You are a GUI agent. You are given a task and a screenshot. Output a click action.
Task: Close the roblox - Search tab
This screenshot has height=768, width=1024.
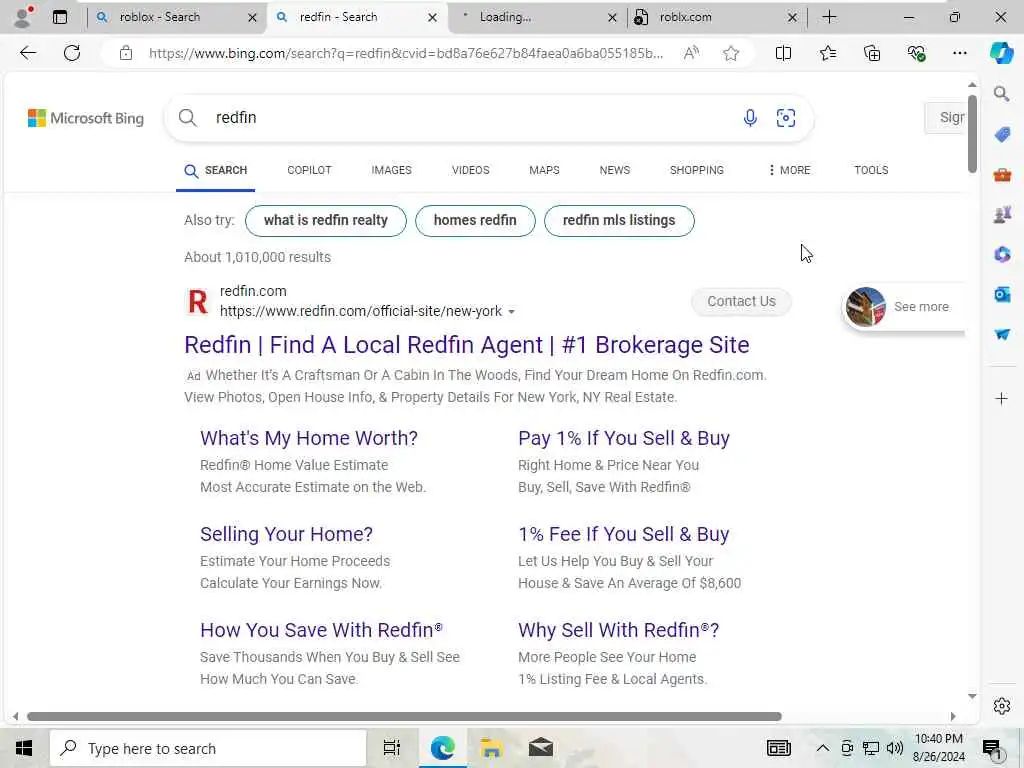click(252, 18)
